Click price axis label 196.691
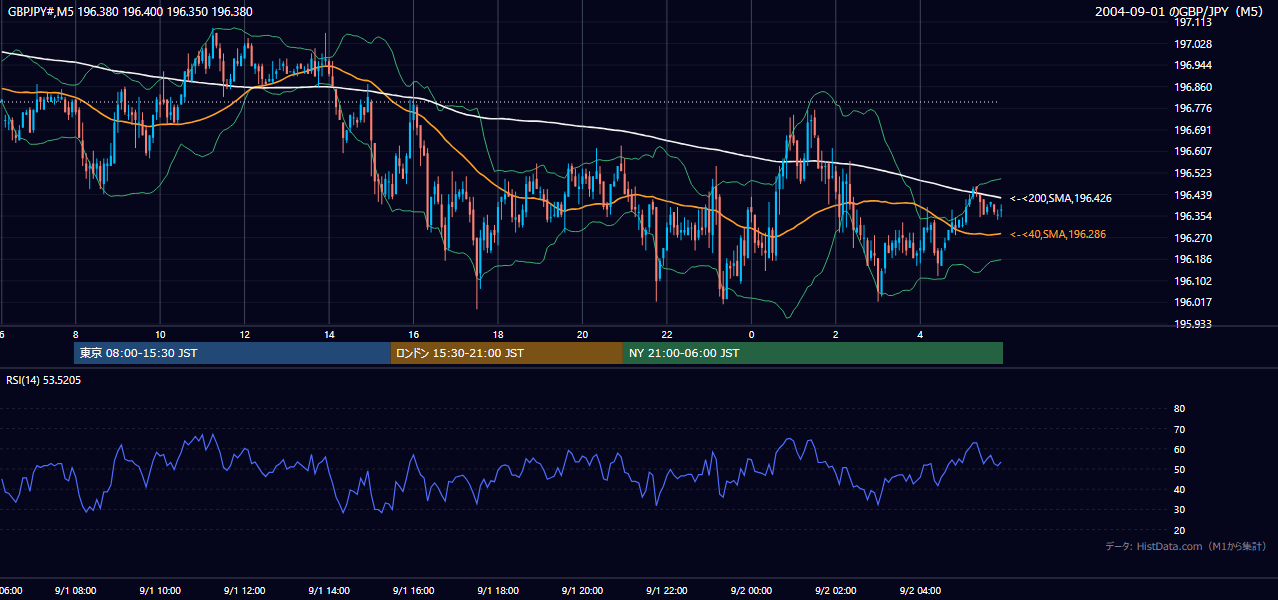1278x600 pixels. click(1193, 130)
